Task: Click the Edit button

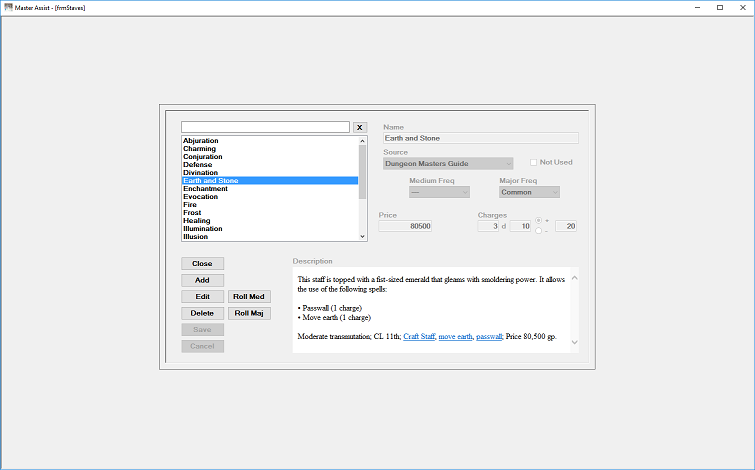Action: pos(202,297)
